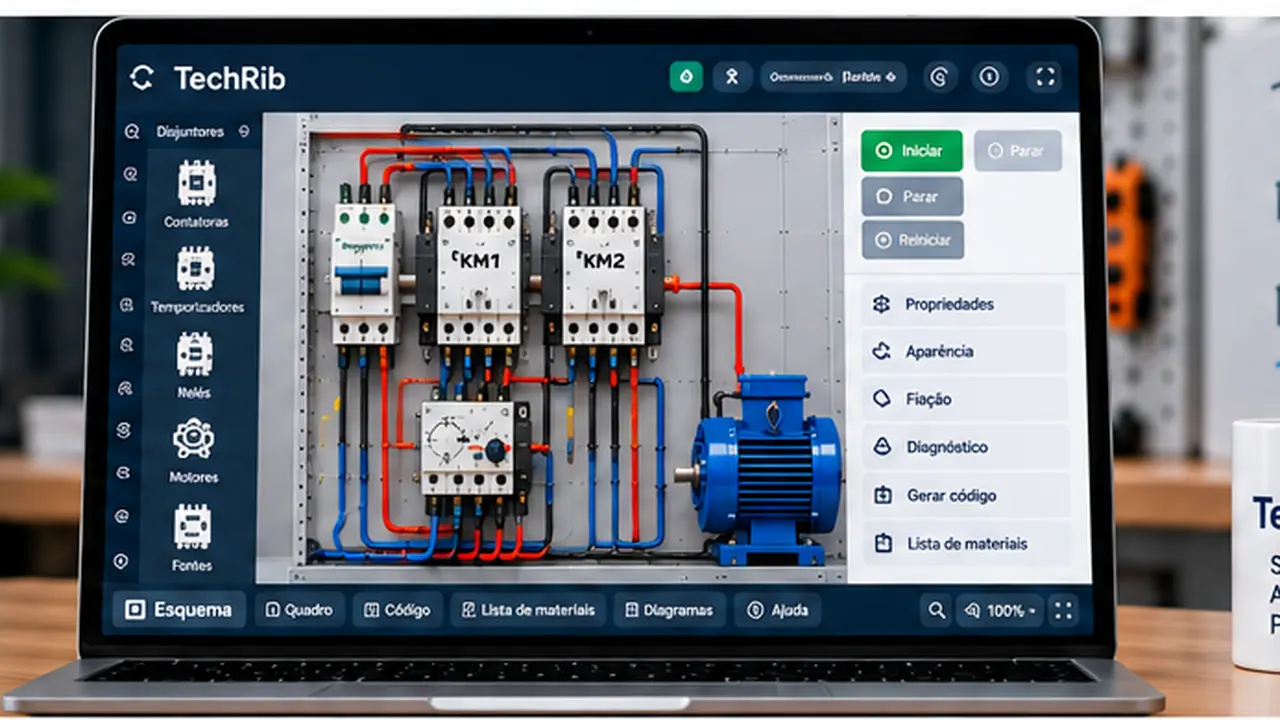This screenshot has height=720, width=1280.
Task: Click the person icon in top toolbar
Action: (732, 76)
